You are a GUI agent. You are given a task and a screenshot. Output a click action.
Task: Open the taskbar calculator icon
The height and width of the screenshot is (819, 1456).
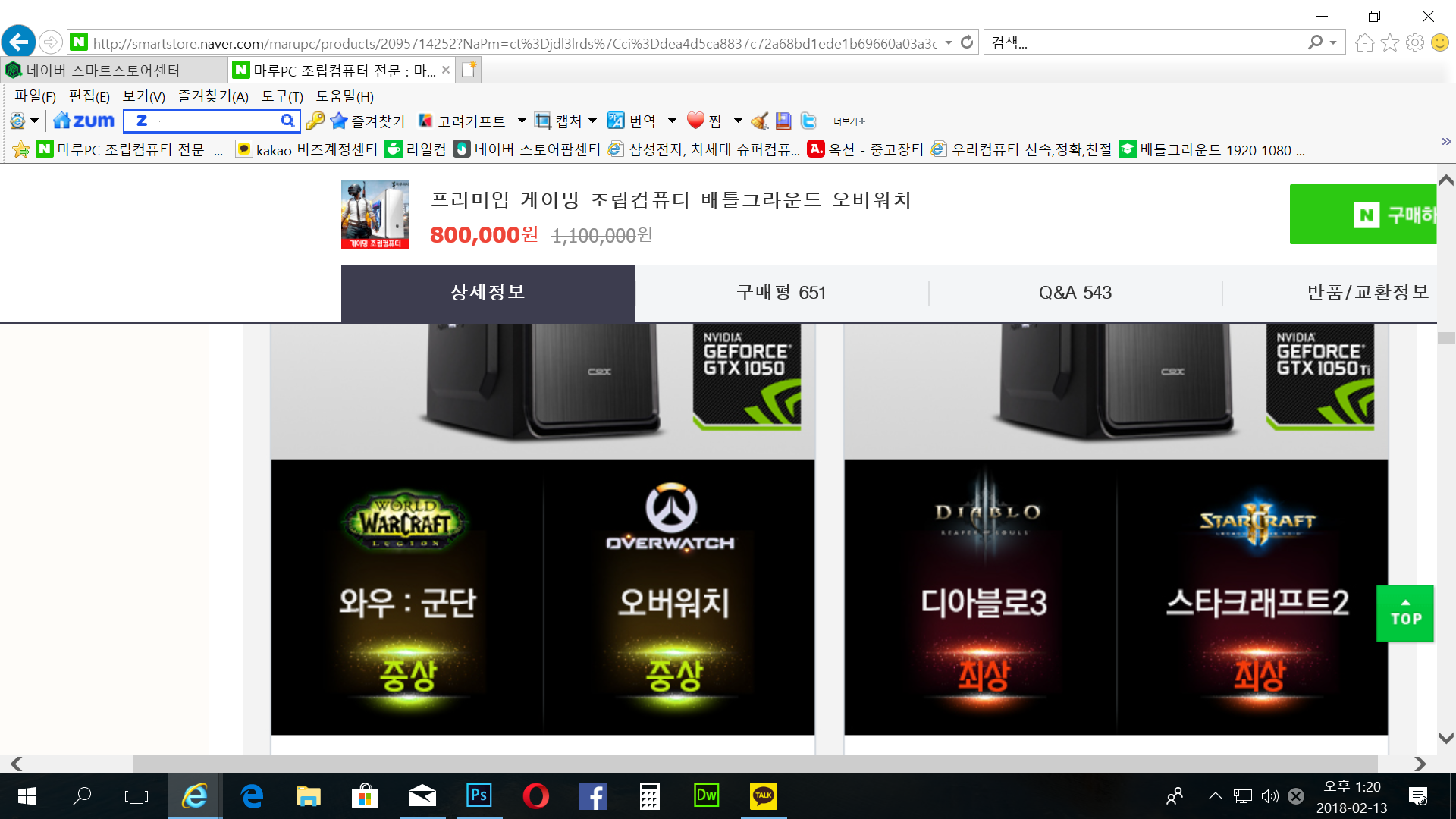click(650, 796)
